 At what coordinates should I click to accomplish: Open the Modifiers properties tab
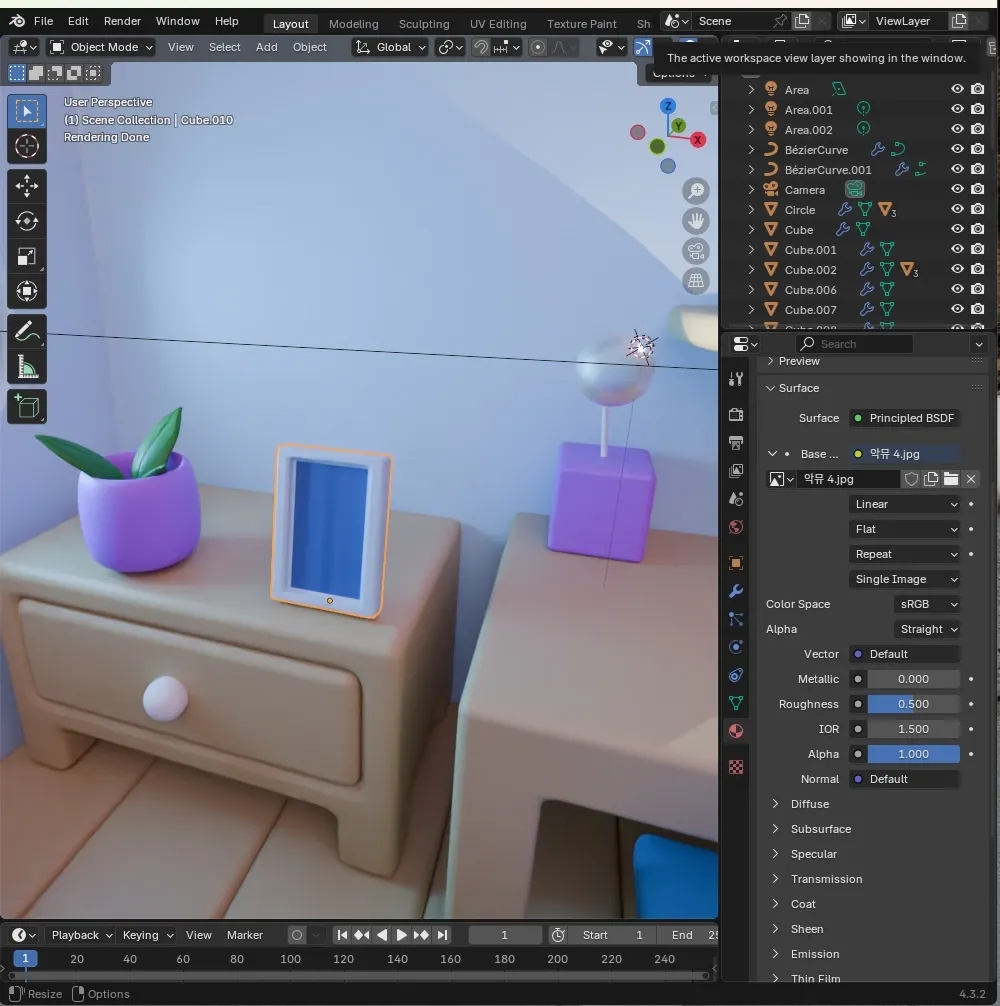[736, 591]
